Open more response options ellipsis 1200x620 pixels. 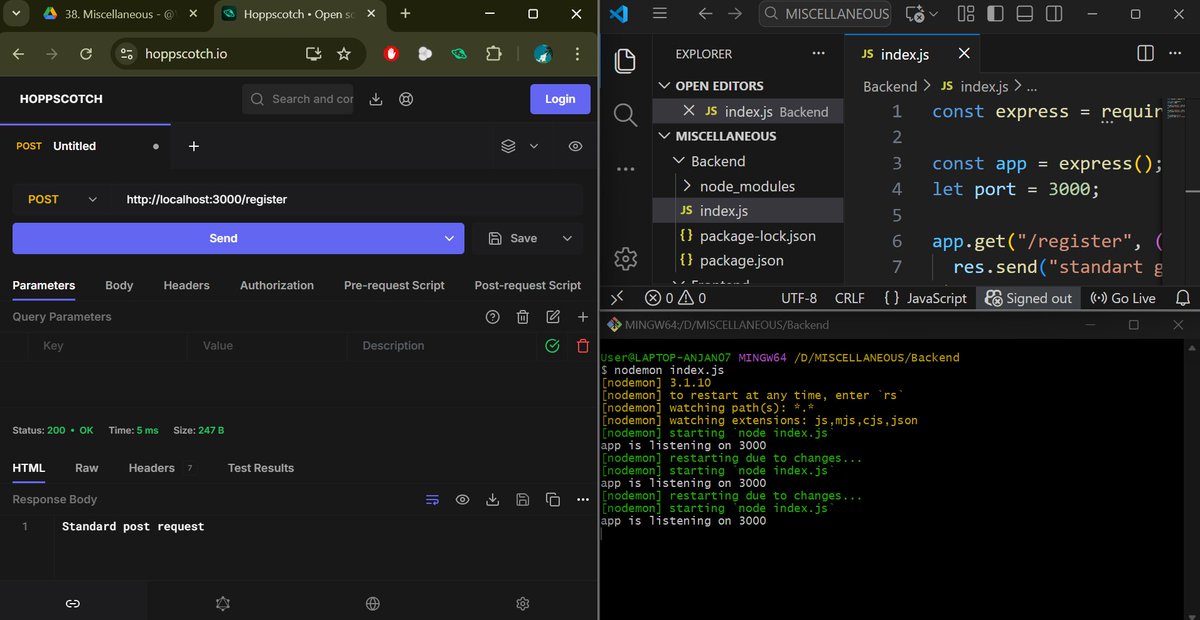[583, 500]
